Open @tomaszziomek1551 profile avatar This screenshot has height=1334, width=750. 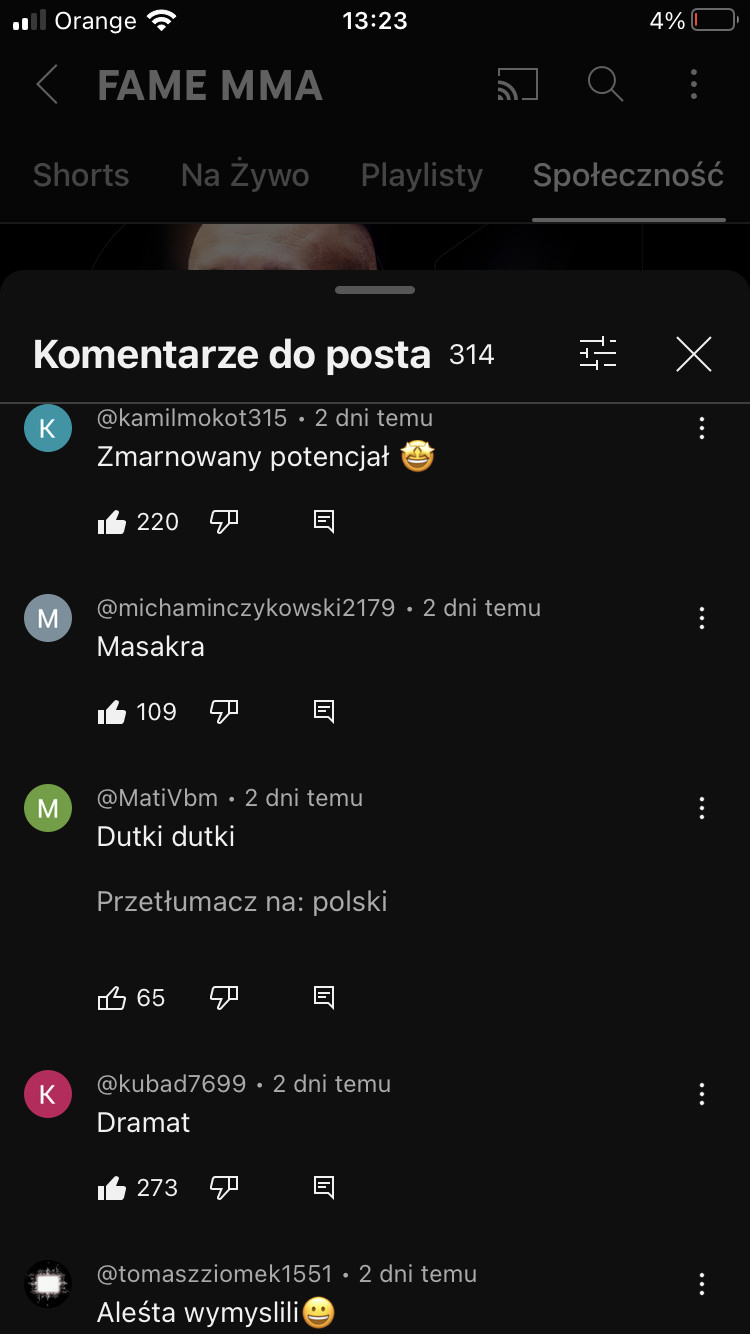point(48,1284)
